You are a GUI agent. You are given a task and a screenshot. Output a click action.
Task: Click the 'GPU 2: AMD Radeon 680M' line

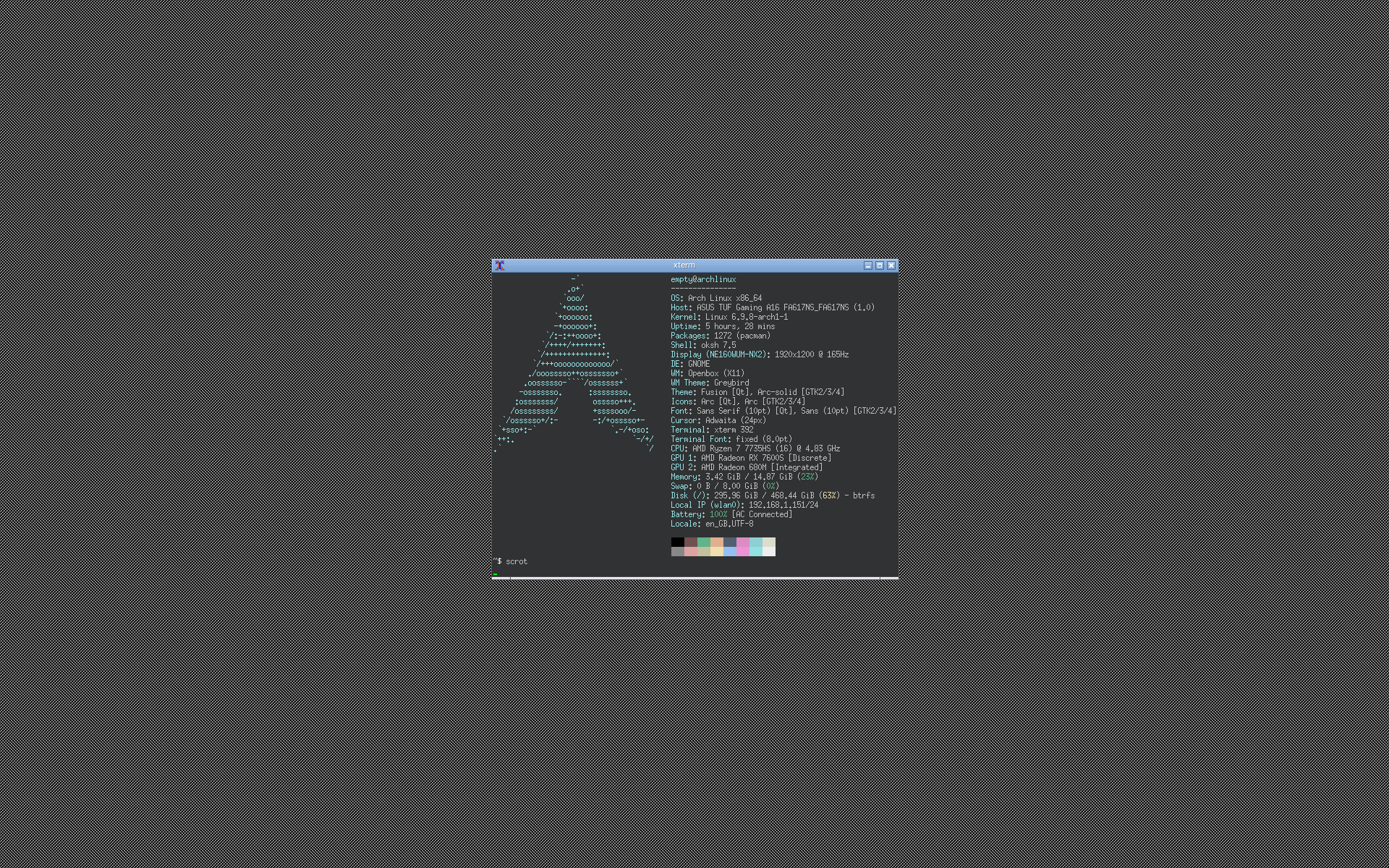click(747, 467)
